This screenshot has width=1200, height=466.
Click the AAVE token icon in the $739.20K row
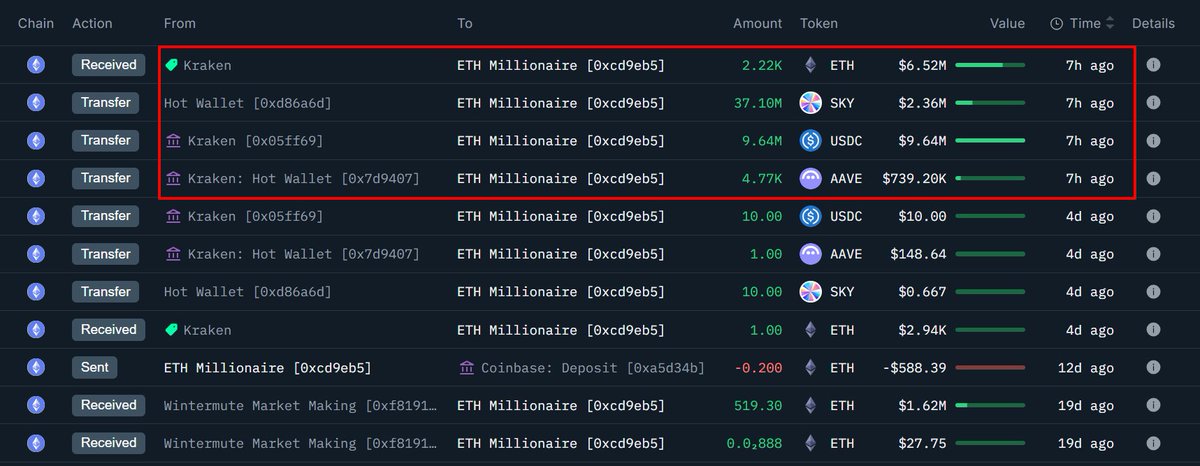(811, 179)
